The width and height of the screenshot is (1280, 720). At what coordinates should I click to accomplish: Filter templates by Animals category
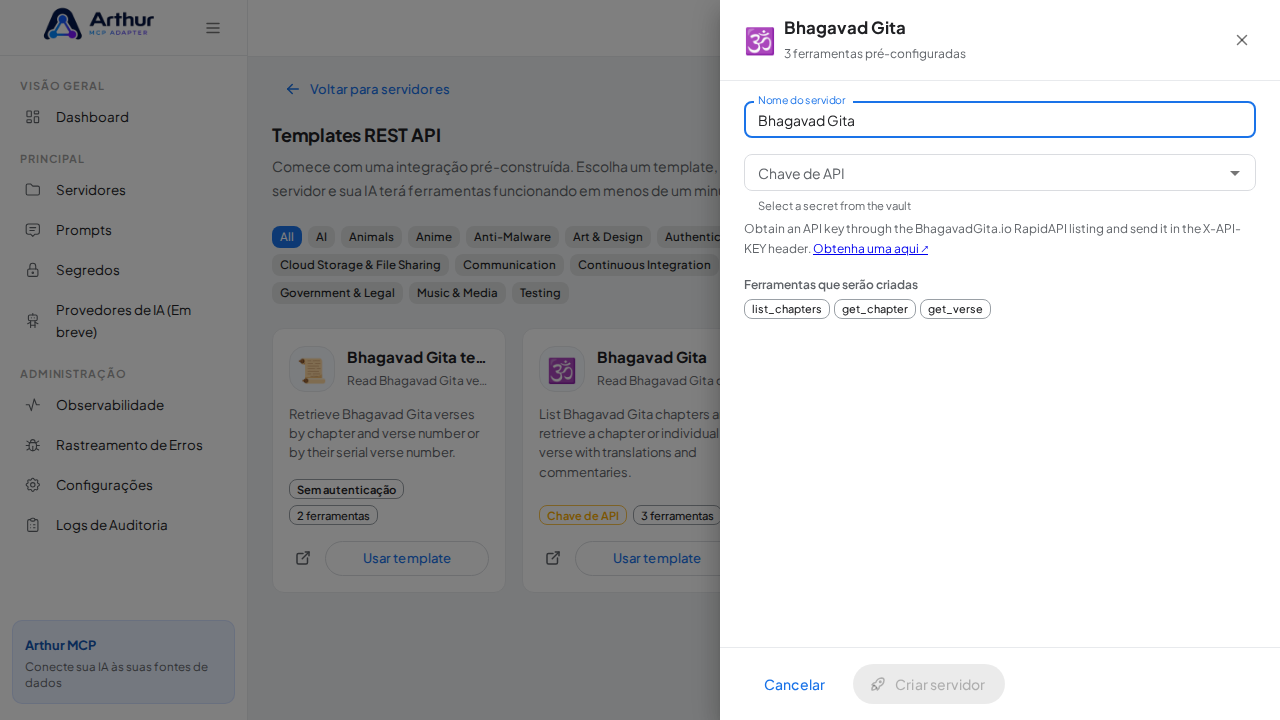[x=371, y=237]
